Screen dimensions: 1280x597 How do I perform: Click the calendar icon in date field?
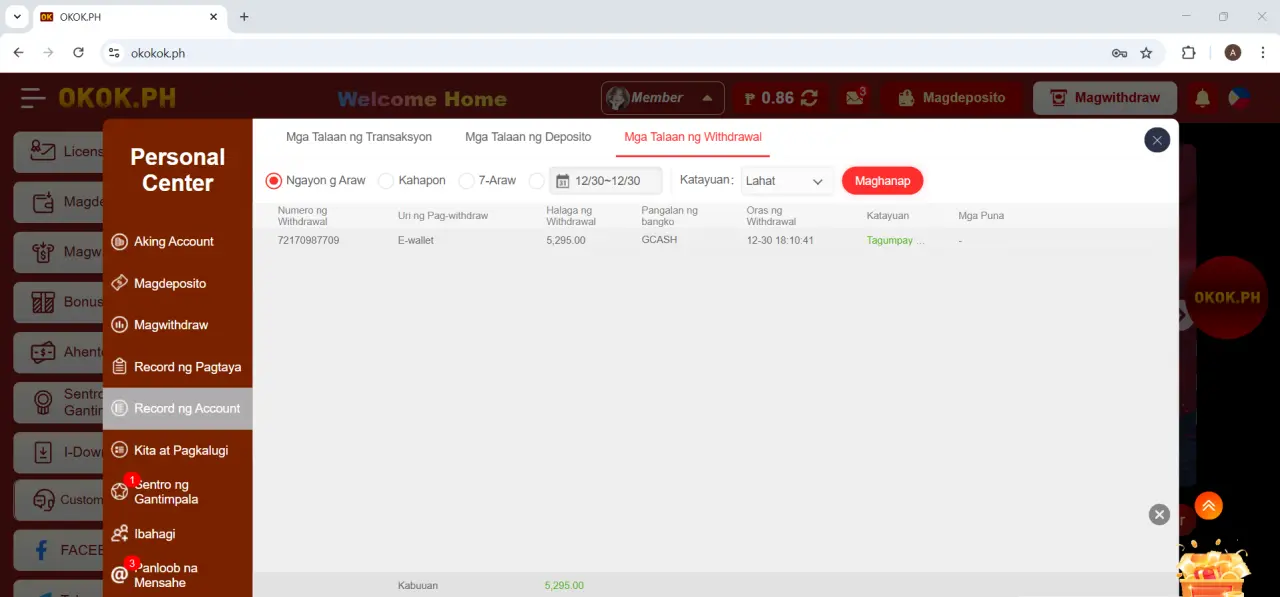(562, 181)
